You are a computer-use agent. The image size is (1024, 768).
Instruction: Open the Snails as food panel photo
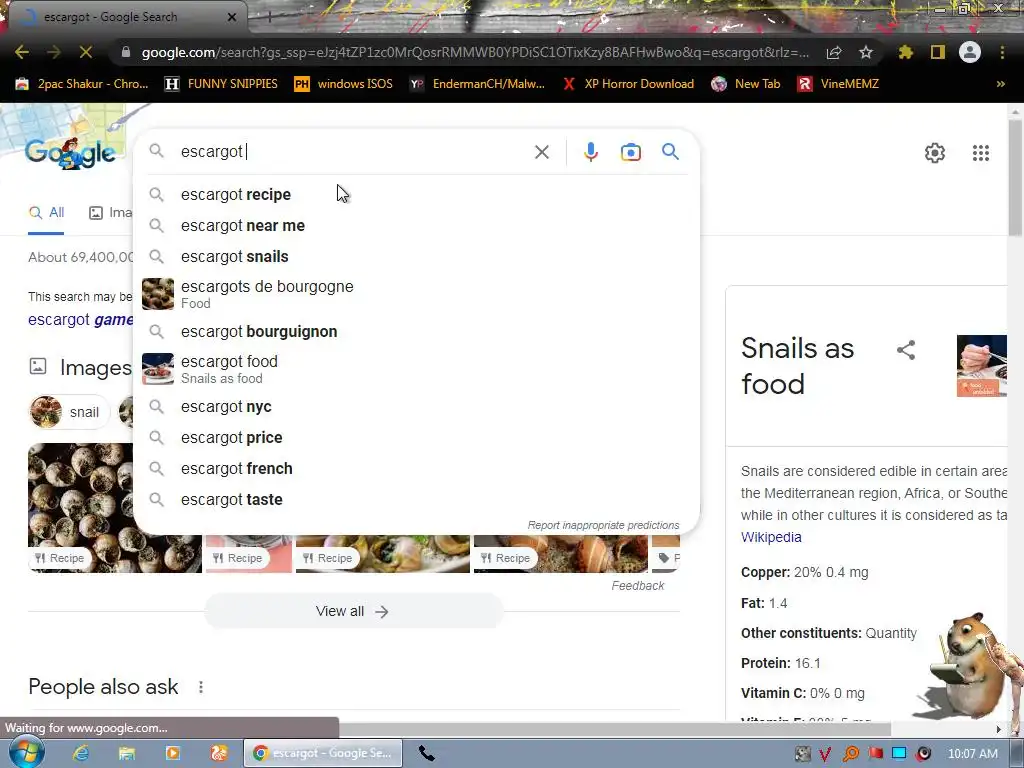pos(982,366)
